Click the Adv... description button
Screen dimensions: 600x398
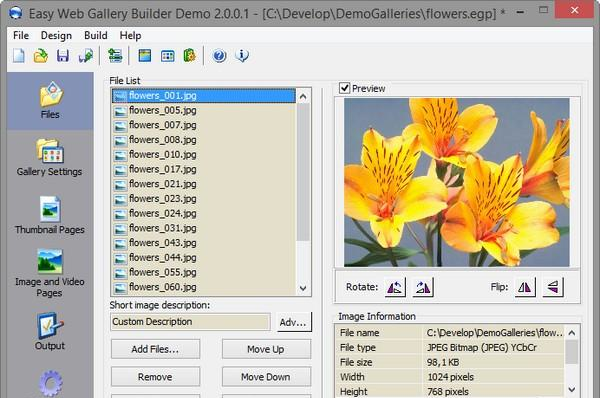click(x=294, y=322)
